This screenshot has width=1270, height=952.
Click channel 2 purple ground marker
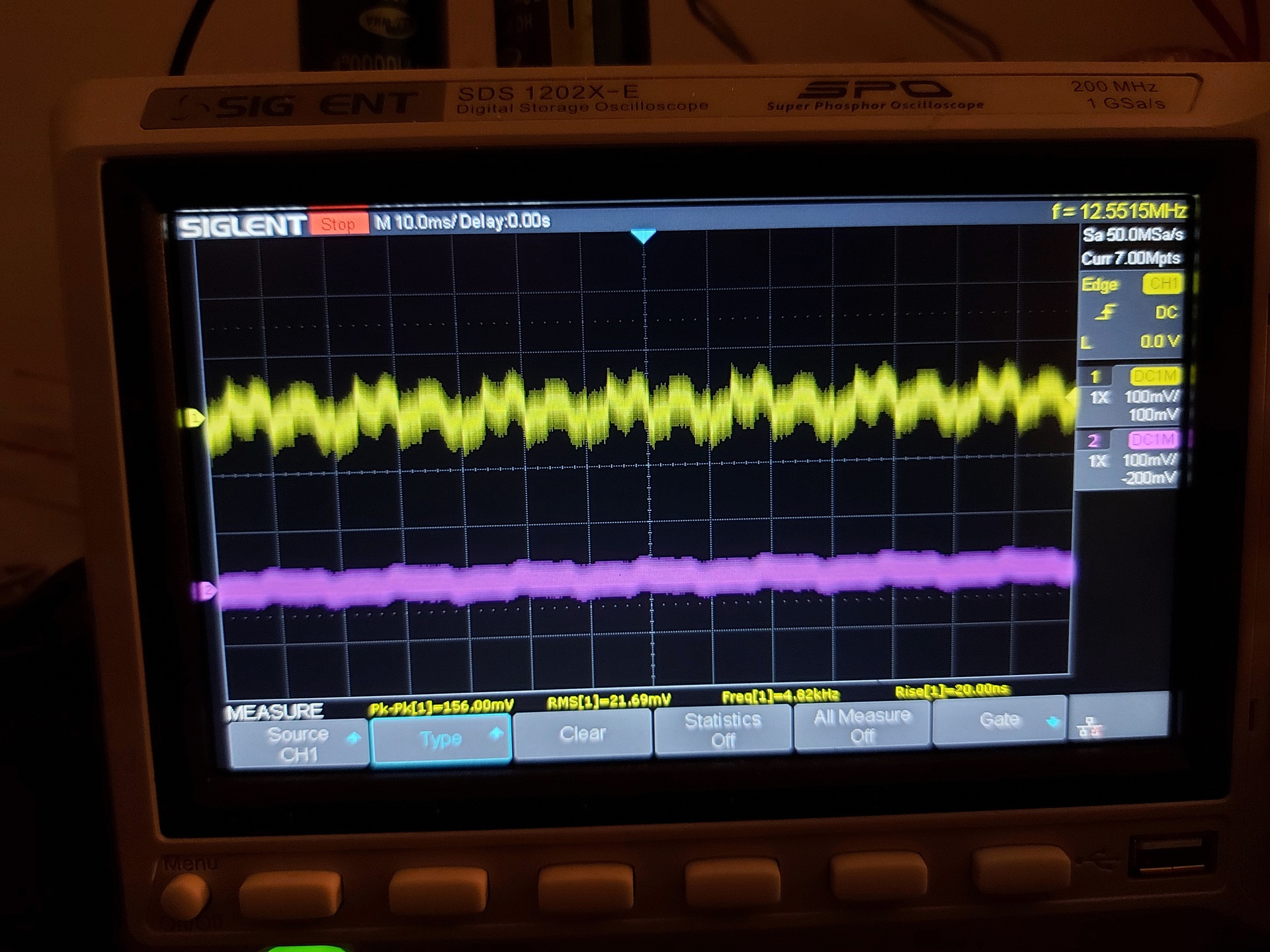(x=202, y=590)
